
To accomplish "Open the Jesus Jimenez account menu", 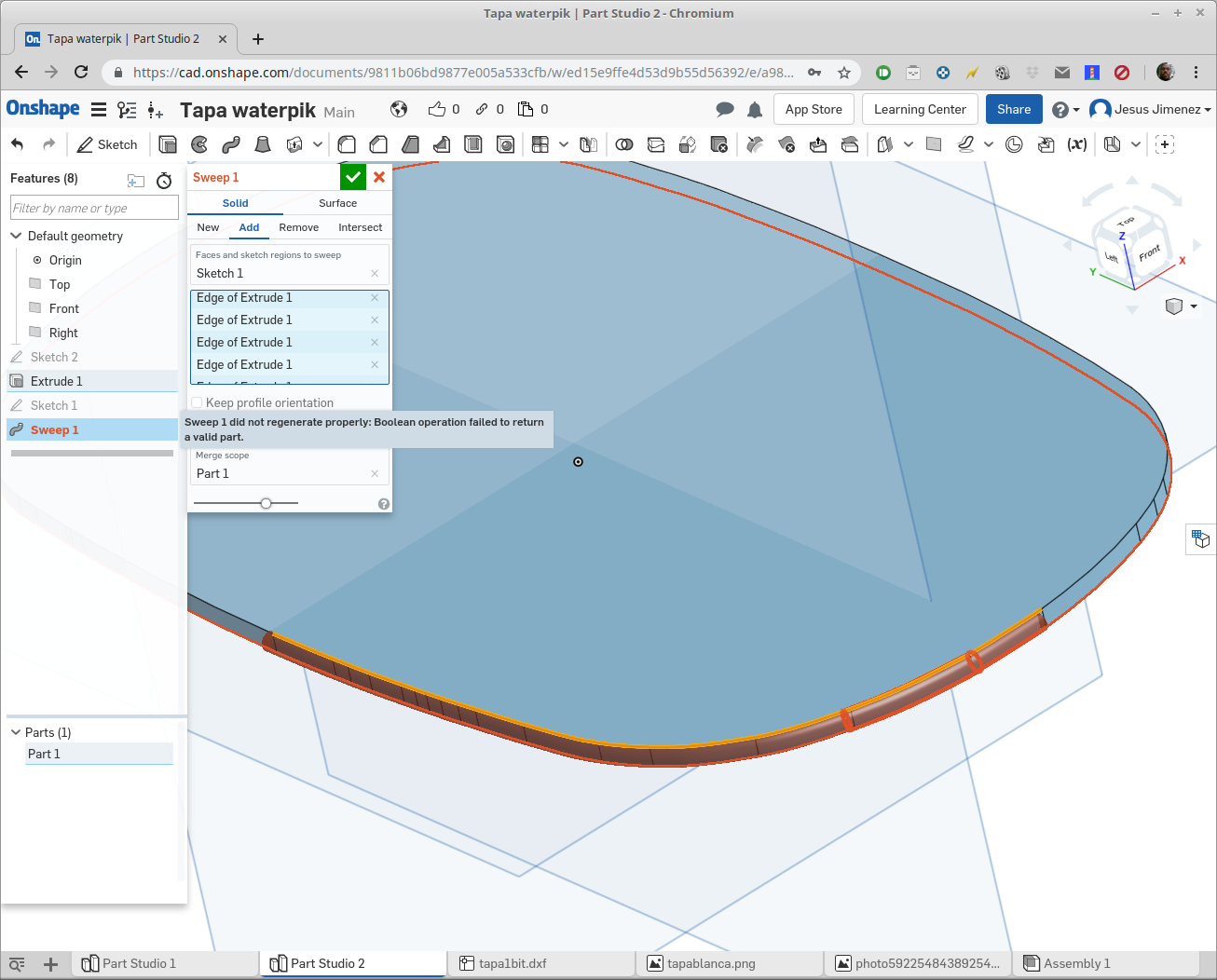I will (x=1151, y=110).
